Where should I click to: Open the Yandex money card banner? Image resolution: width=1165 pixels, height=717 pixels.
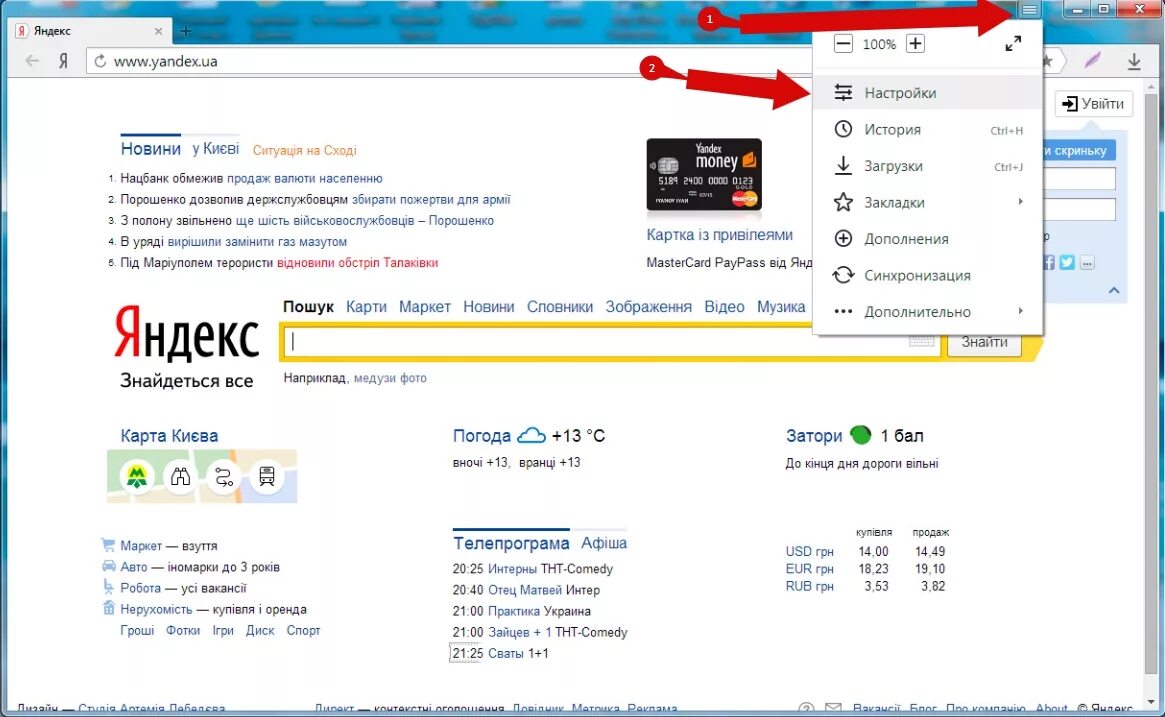pyautogui.click(x=704, y=175)
